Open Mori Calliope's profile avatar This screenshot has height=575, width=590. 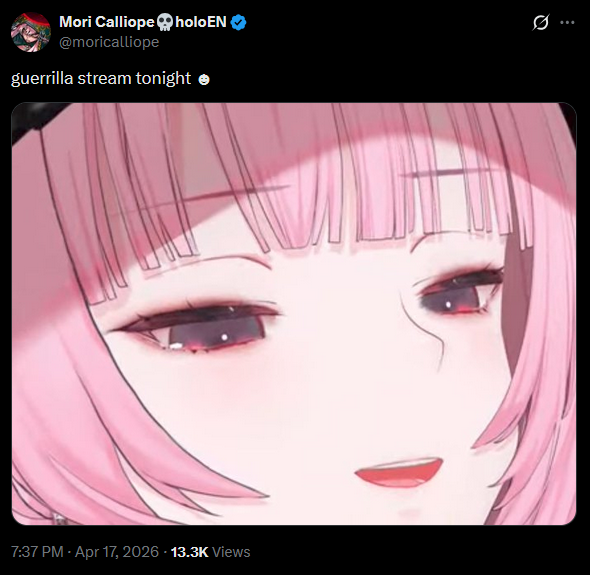pyautogui.click(x=31, y=32)
